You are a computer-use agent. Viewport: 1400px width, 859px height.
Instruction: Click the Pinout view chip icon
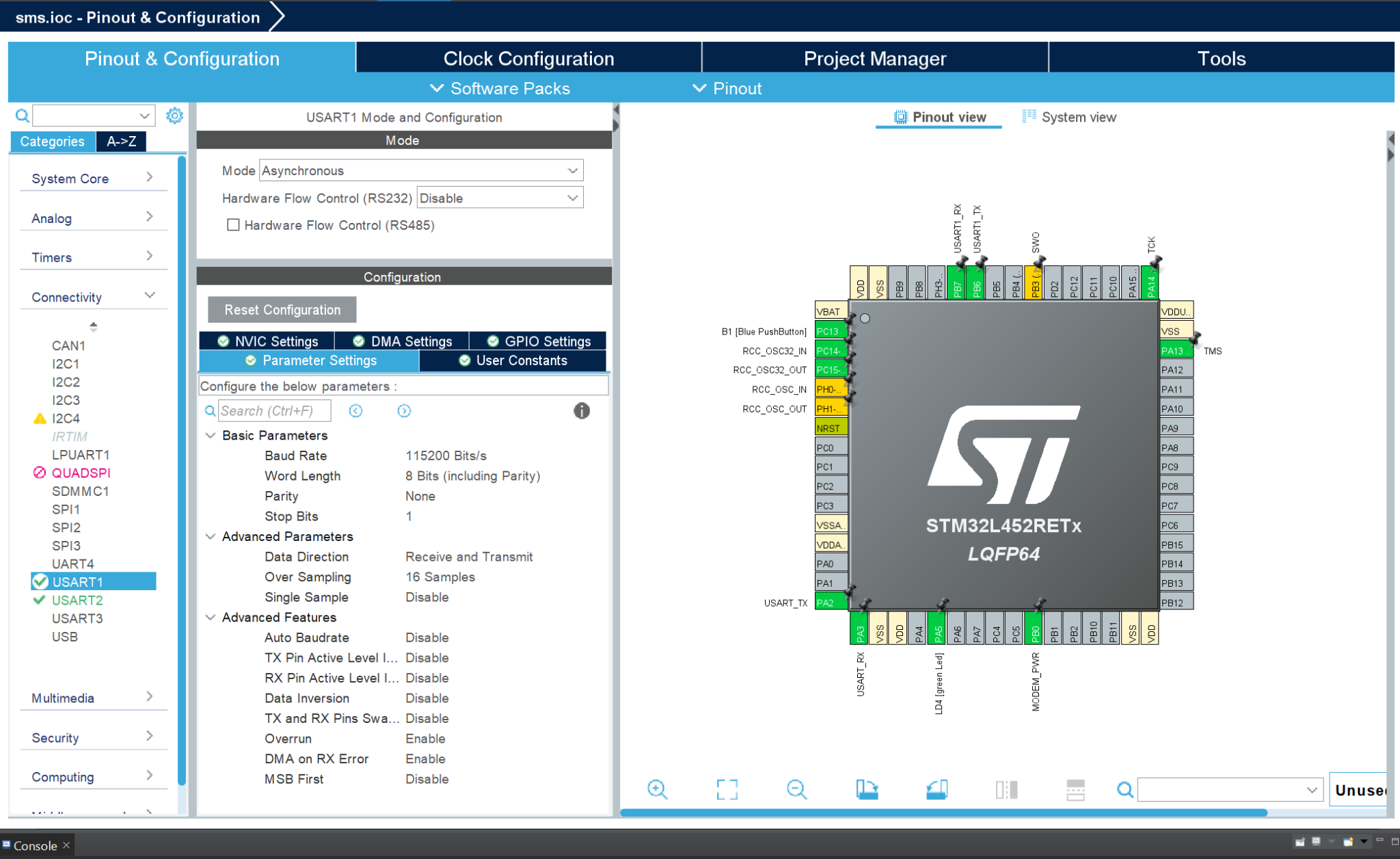(901, 117)
